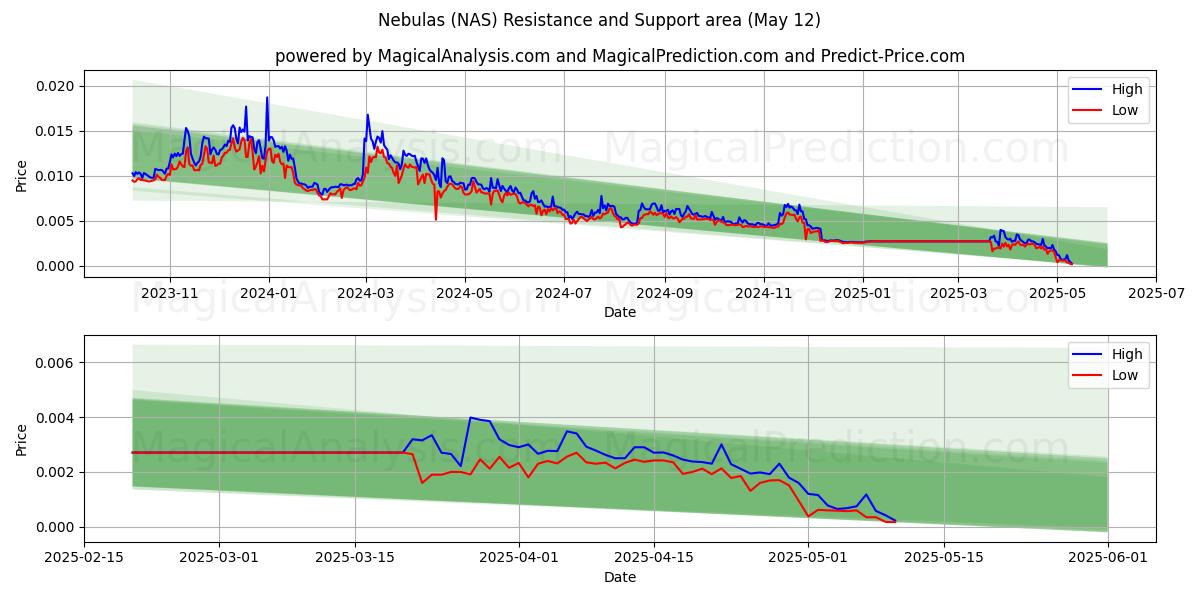The height and width of the screenshot is (600, 1200).
Task: Click the "2024-05" tick label on the top chart
Action: [x=465, y=293]
